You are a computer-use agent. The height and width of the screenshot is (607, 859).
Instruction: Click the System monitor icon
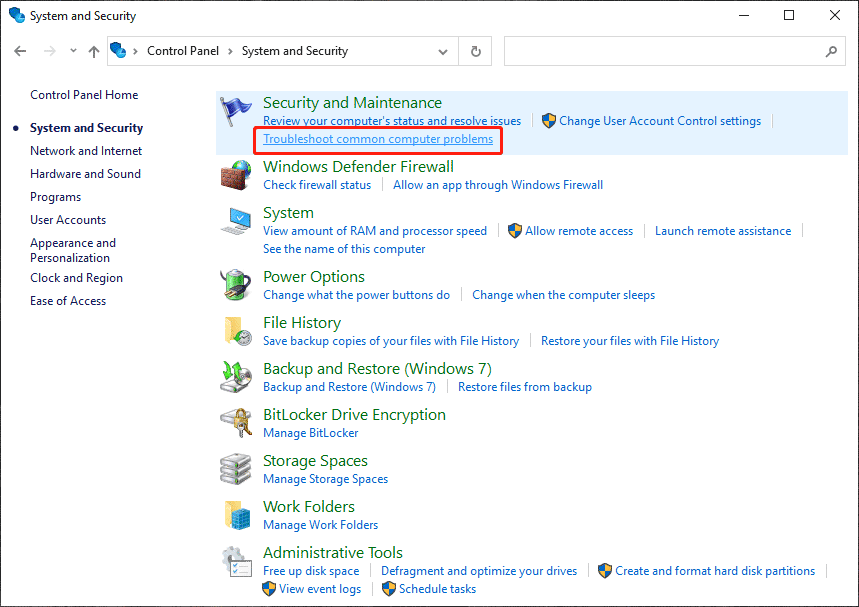(x=236, y=222)
